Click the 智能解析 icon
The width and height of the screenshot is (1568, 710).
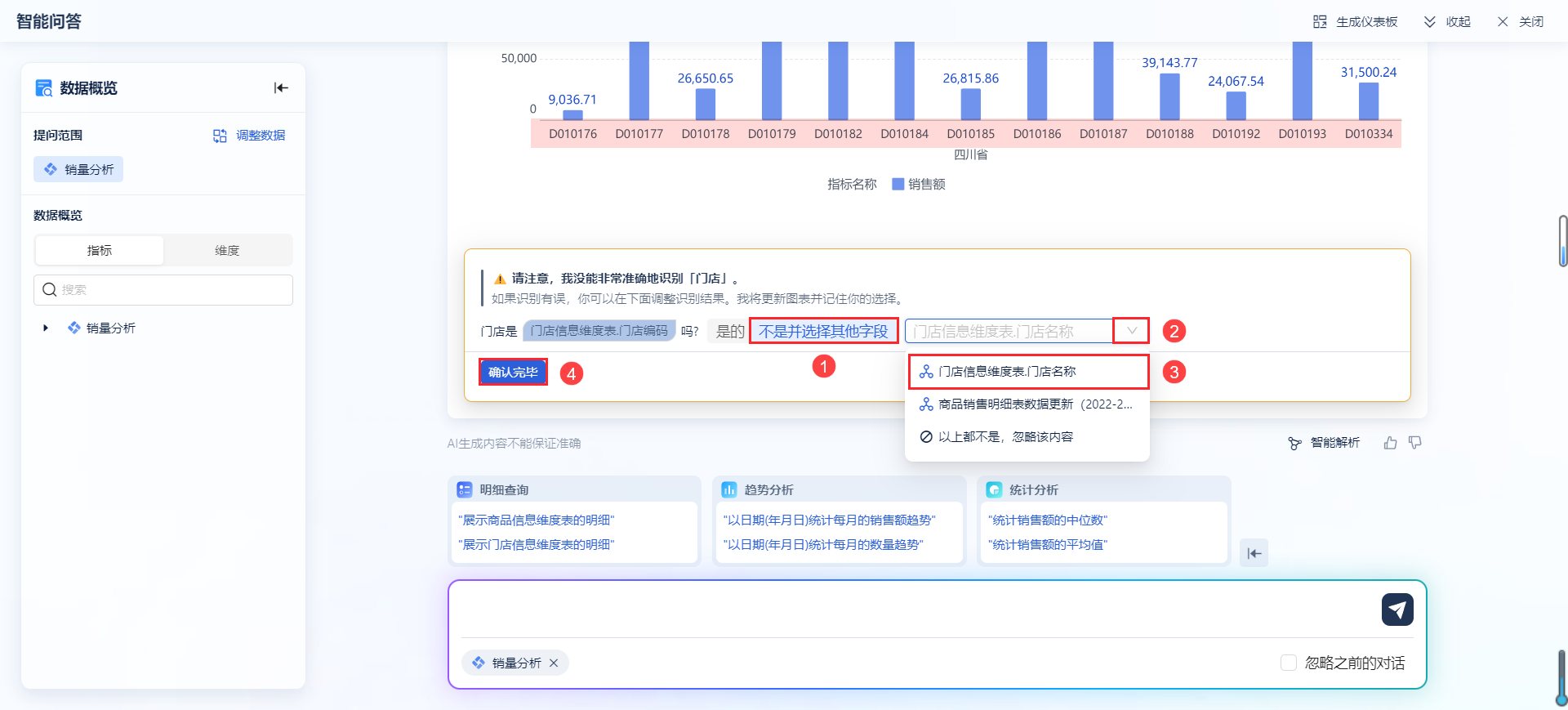(1295, 443)
